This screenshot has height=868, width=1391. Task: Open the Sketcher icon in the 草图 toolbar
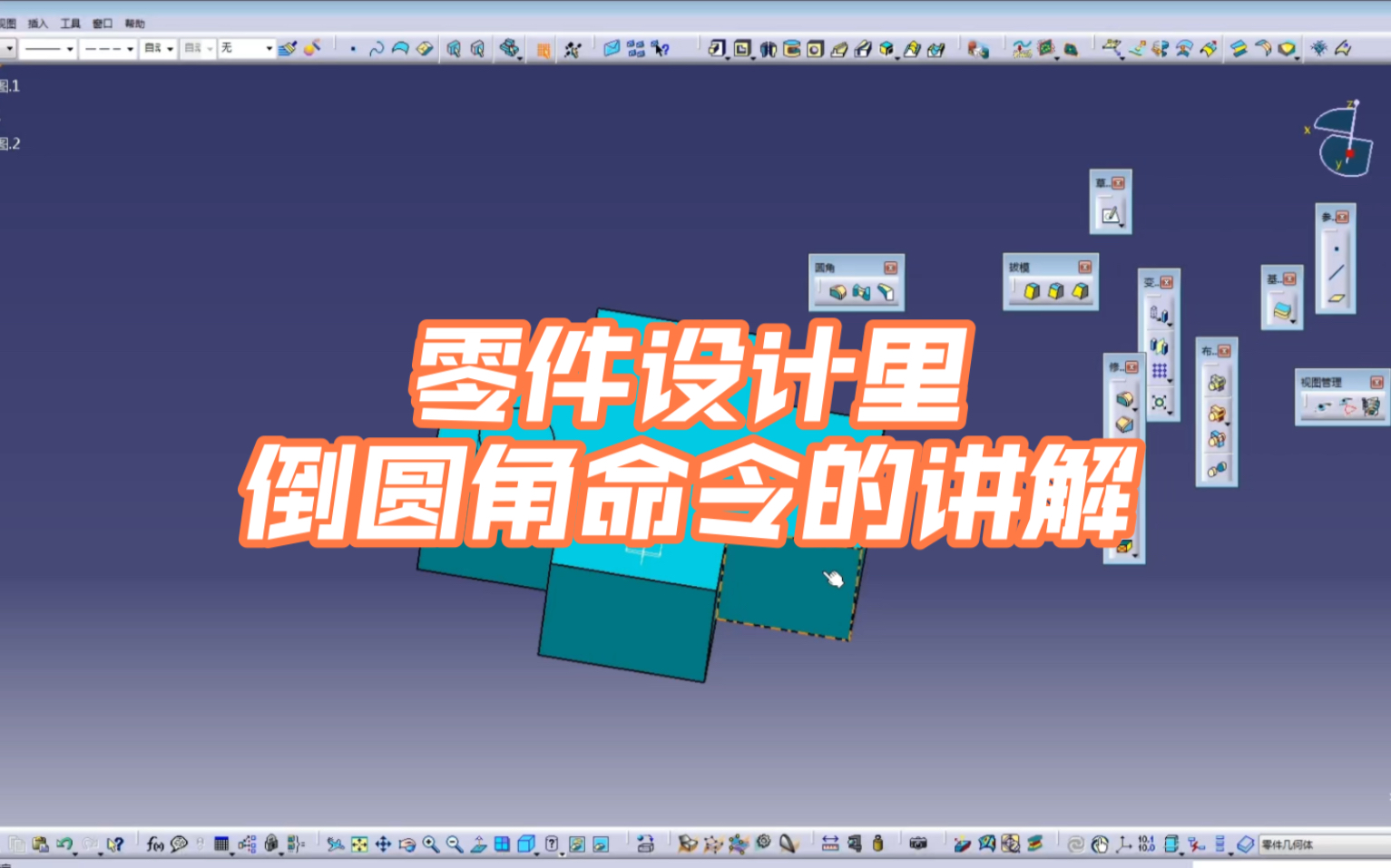pos(1109,213)
